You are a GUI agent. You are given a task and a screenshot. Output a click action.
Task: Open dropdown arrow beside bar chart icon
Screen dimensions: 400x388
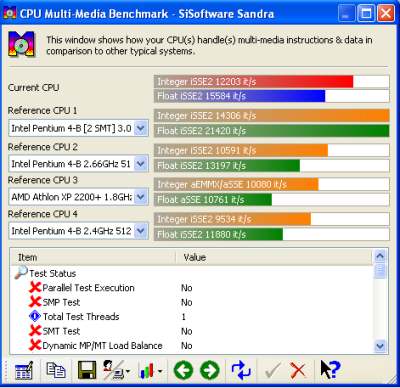(159, 371)
